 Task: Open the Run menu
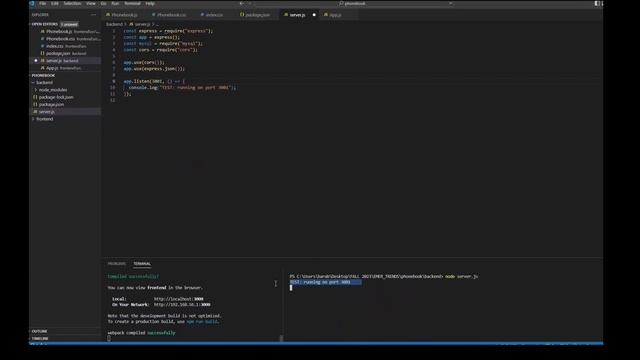[115, 3]
